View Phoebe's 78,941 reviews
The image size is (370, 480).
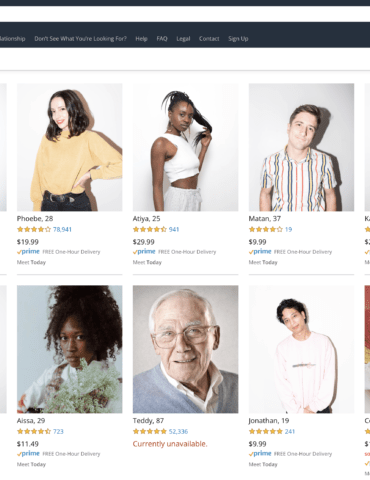(62, 229)
